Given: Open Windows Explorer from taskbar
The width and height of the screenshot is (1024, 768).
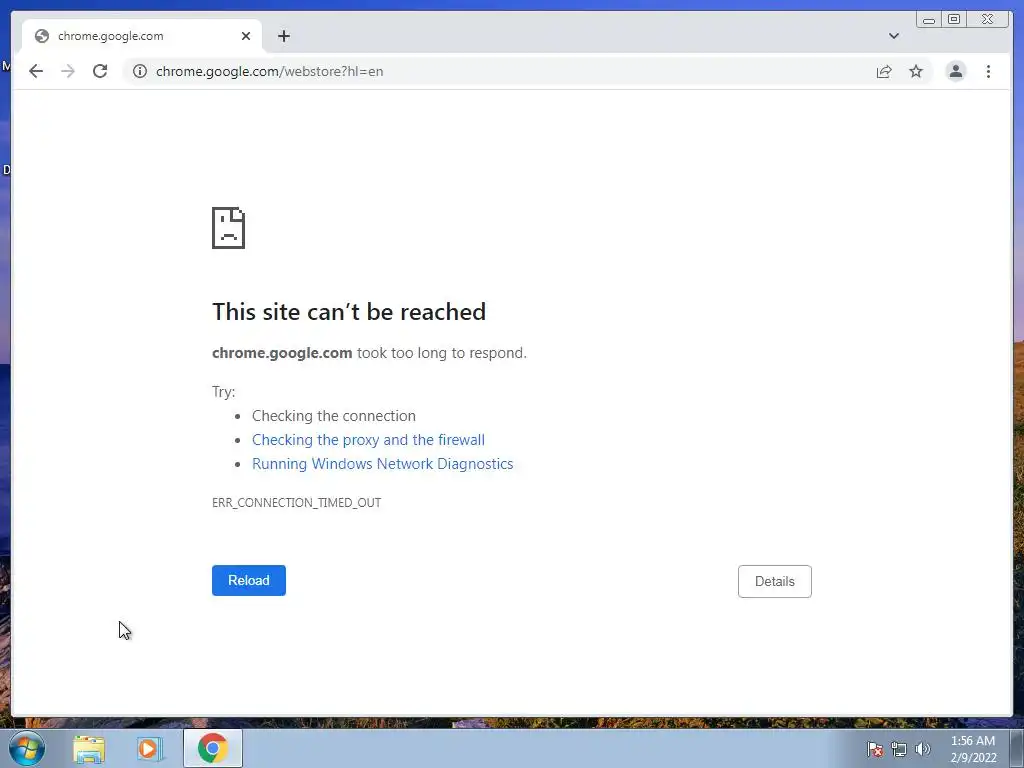Looking at the screenshot, I should point(89,749).
